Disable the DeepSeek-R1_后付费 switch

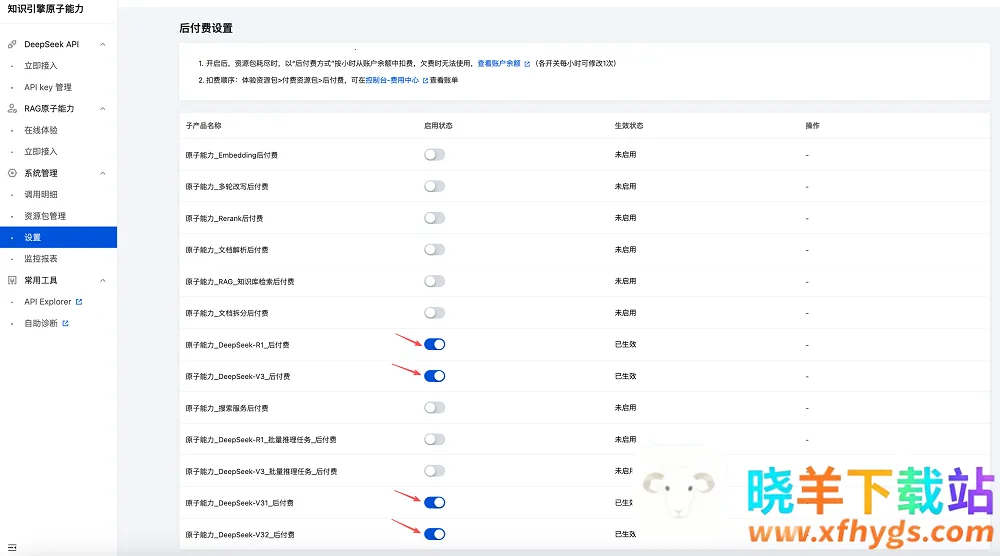click(x=434, y=344)
